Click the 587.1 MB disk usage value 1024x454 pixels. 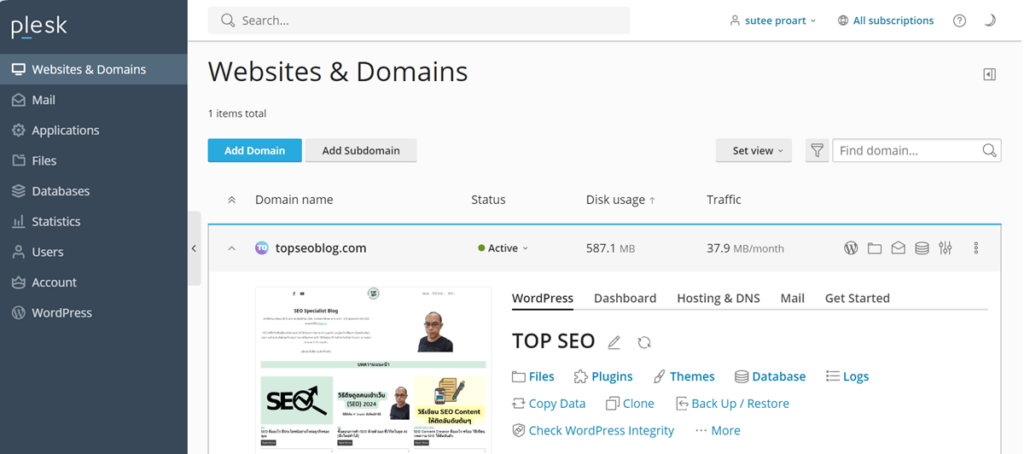[610, 248]
